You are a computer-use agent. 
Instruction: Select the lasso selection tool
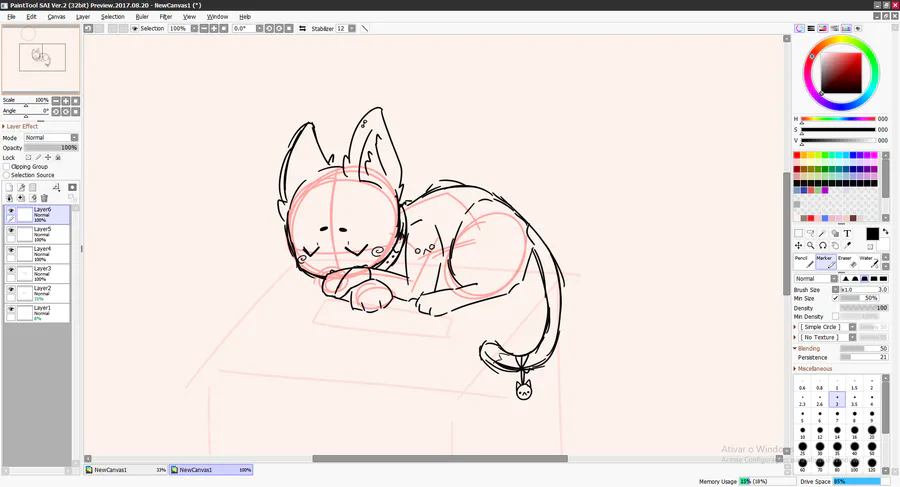pyautogui.click(x=810, y=233)
